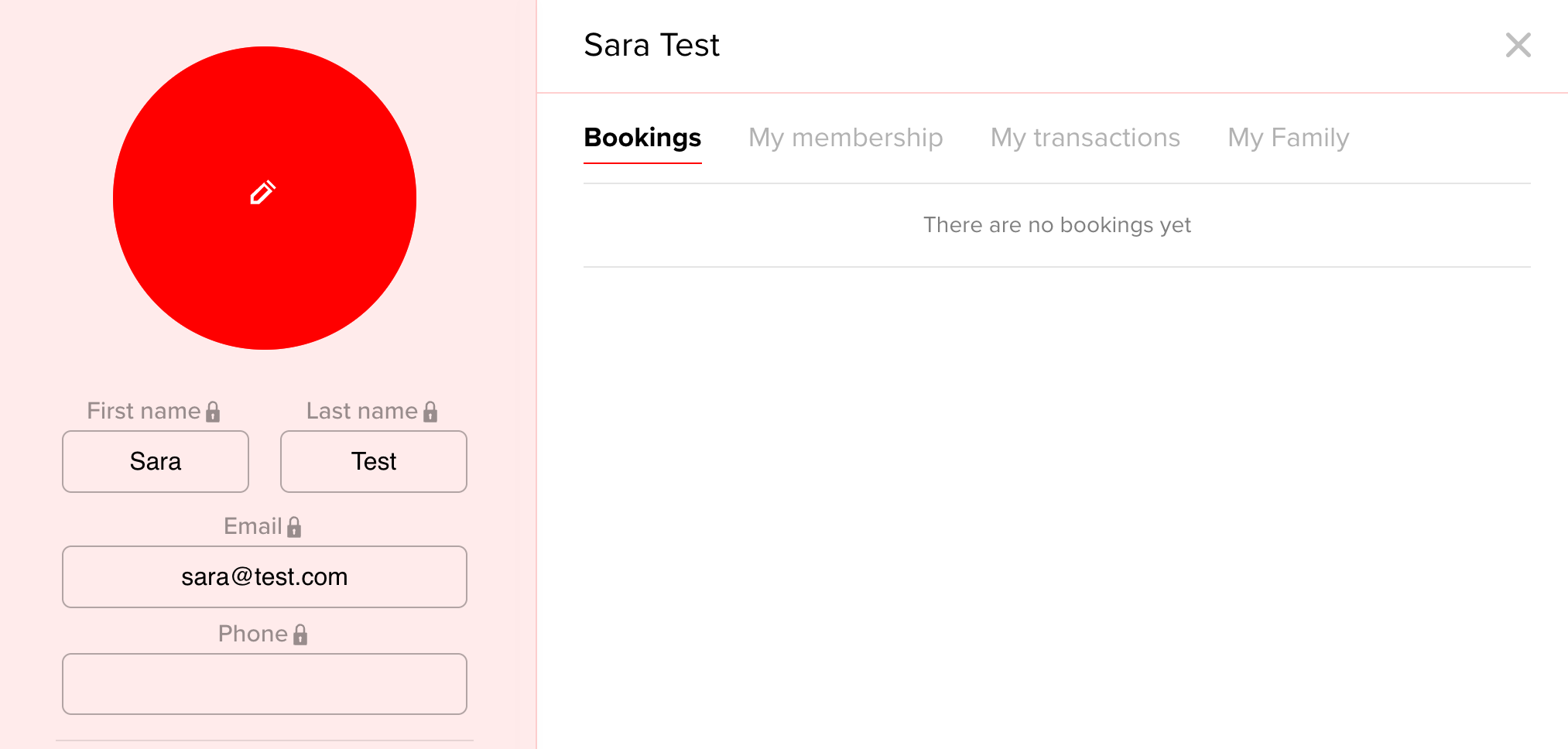
Task: Open the My membership tab
Action: click(845, 138)
